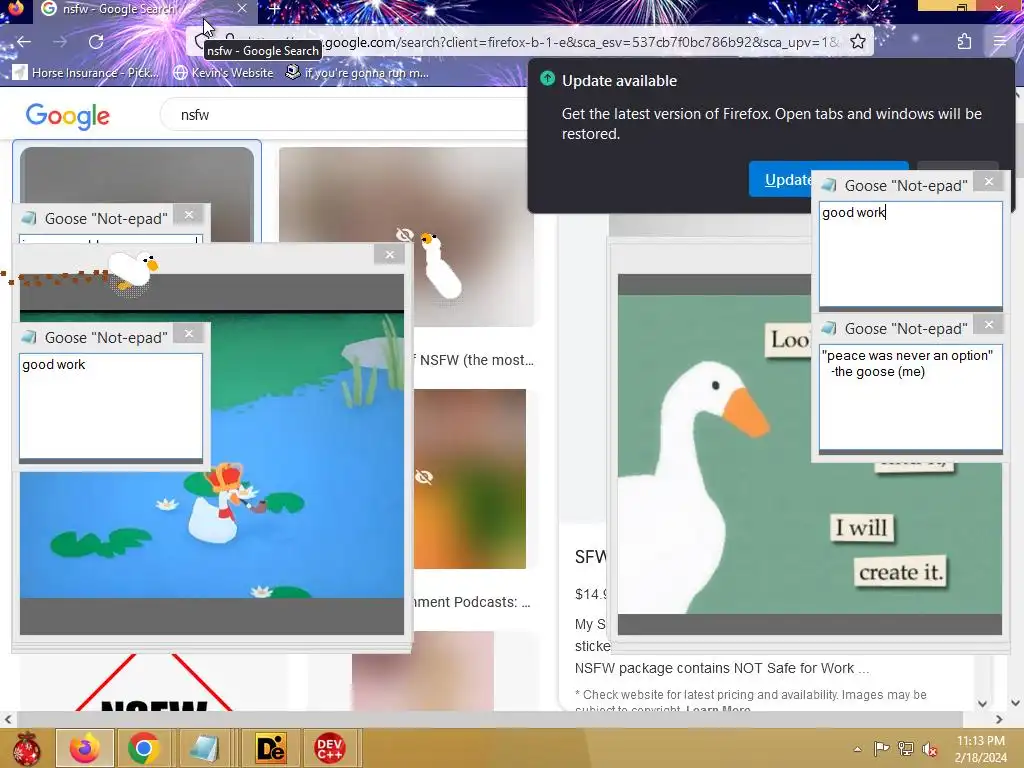
Task: Click the Firefox taskbar icon
Action: [x=85, y=748]
